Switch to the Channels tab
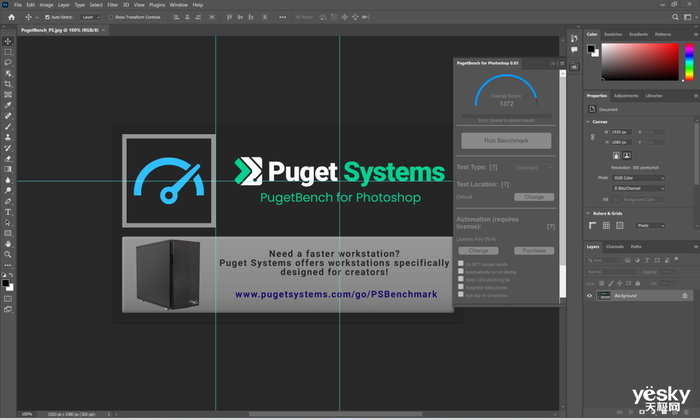Screen dimensions: 700x420 616,246
